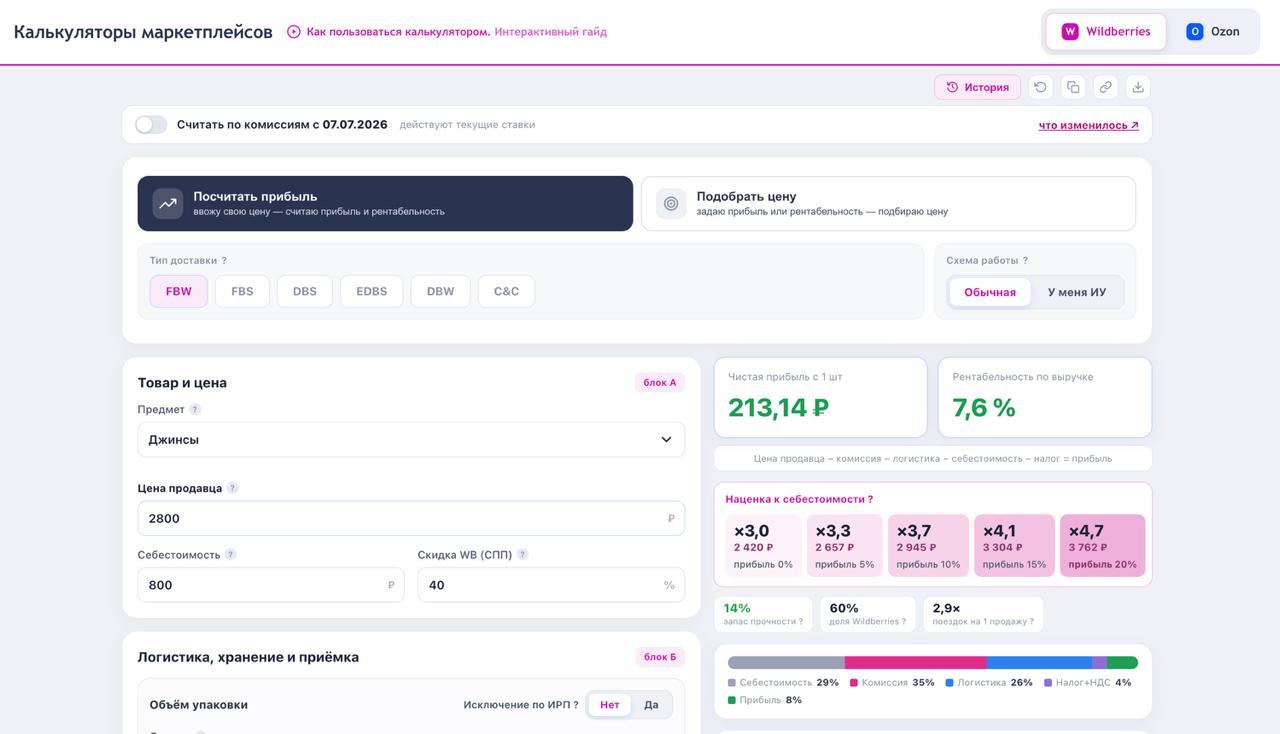The image size is (1280, 734).
Task: Select the DBW delivery type
Action: tap(441, 291)
